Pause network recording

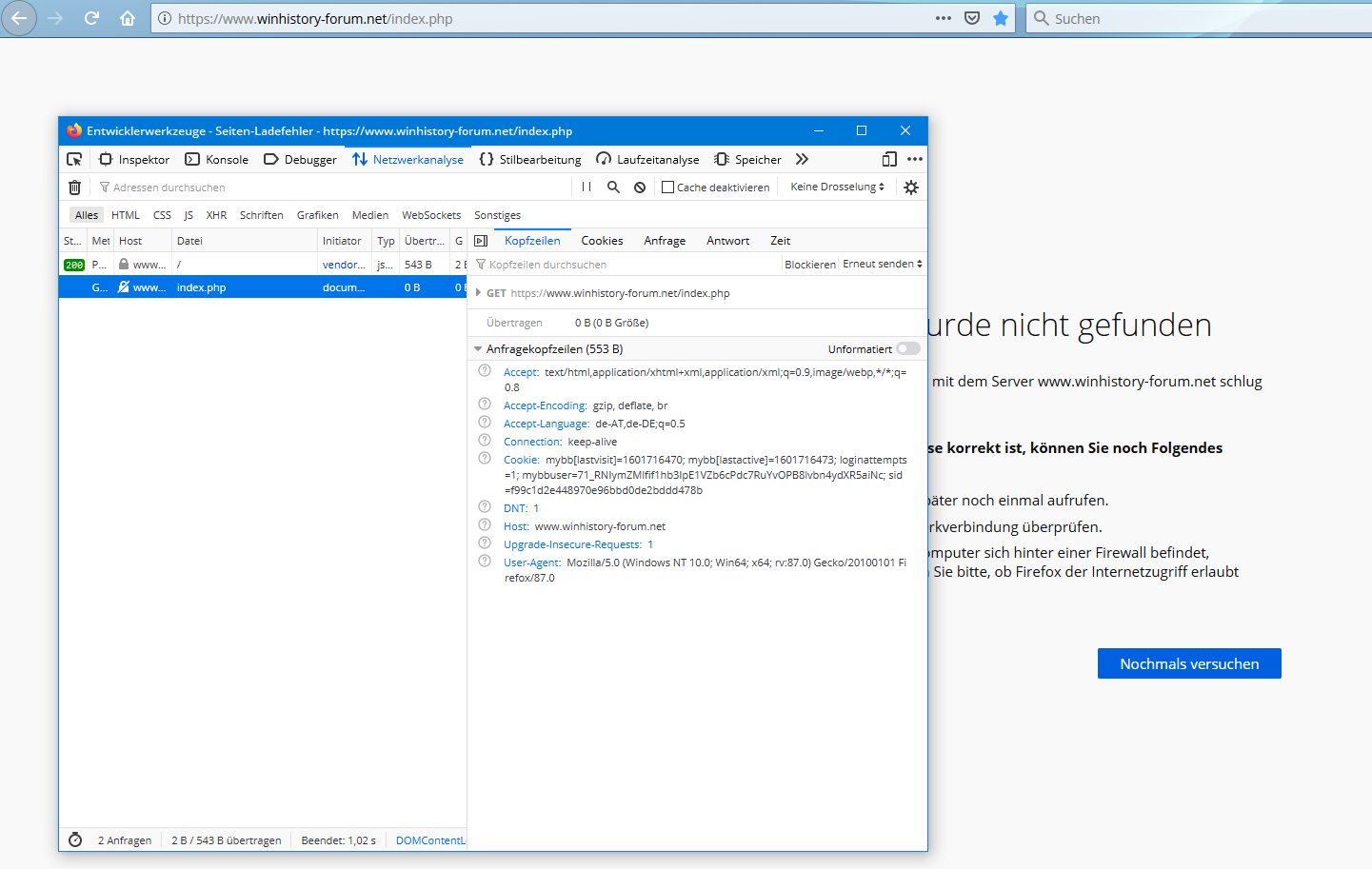pos(587,188)
